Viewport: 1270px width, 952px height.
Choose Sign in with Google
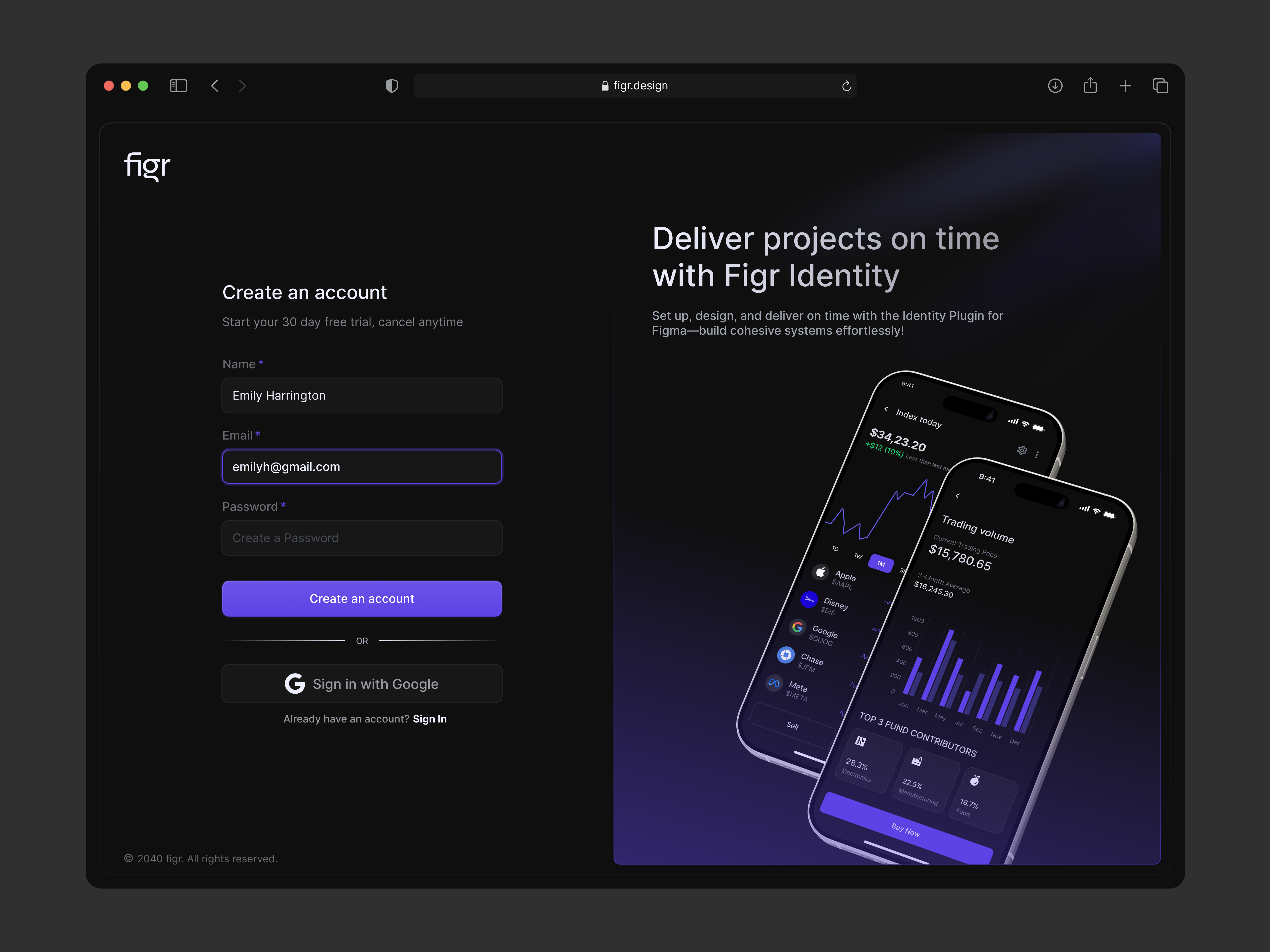(x=362, y=683)
